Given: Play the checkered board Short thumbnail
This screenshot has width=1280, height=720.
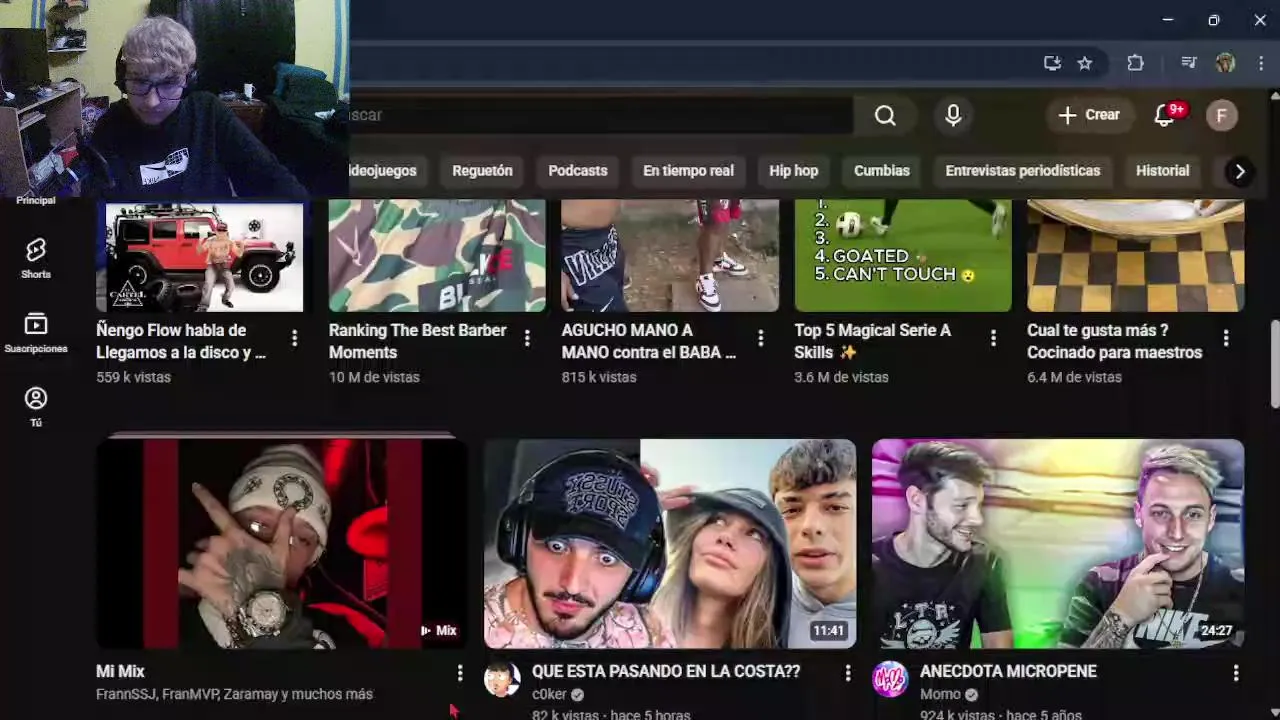Looking at the screenshot, I should [x=1136, y=256].
